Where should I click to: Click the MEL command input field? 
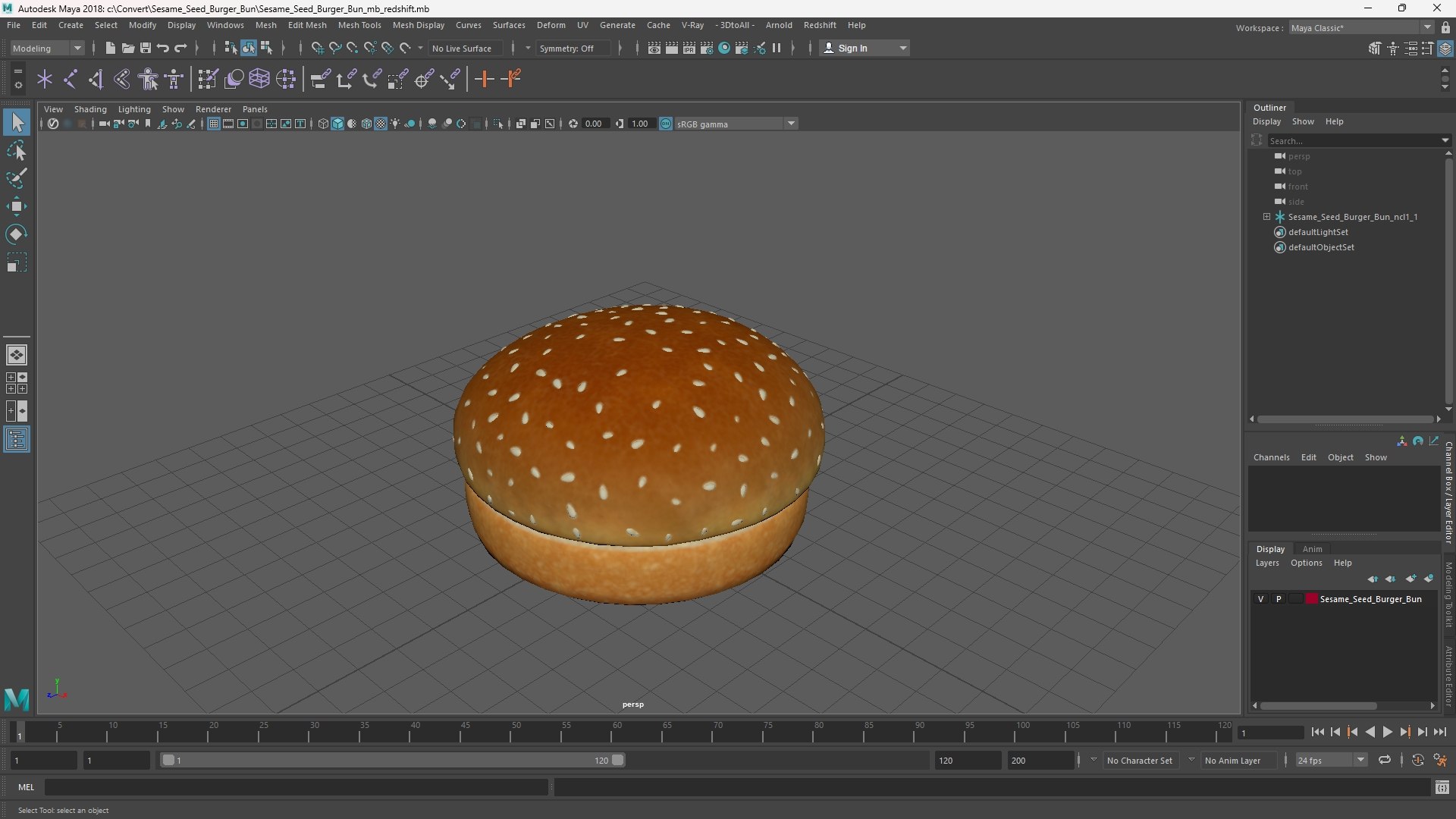point(296,787)
